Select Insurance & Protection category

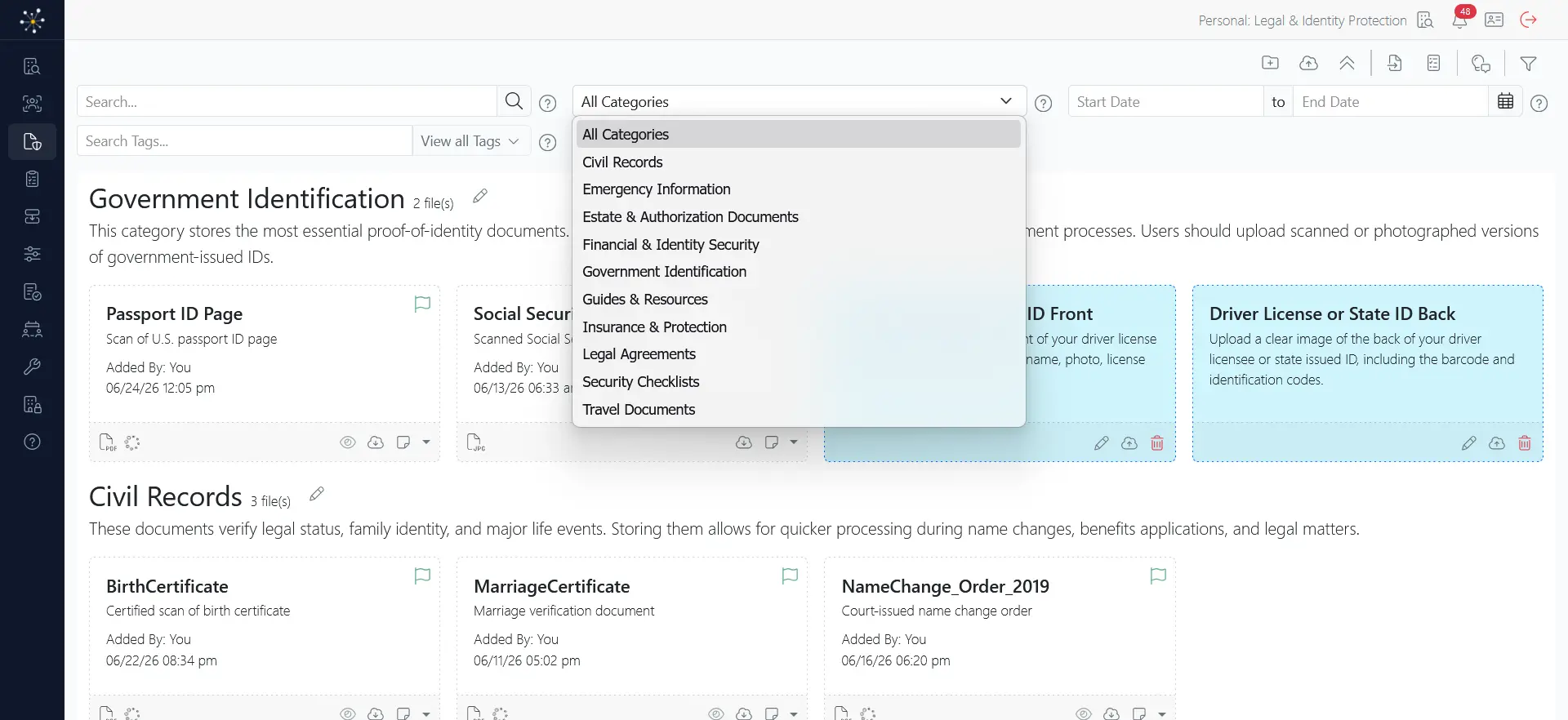click(799, 327)
